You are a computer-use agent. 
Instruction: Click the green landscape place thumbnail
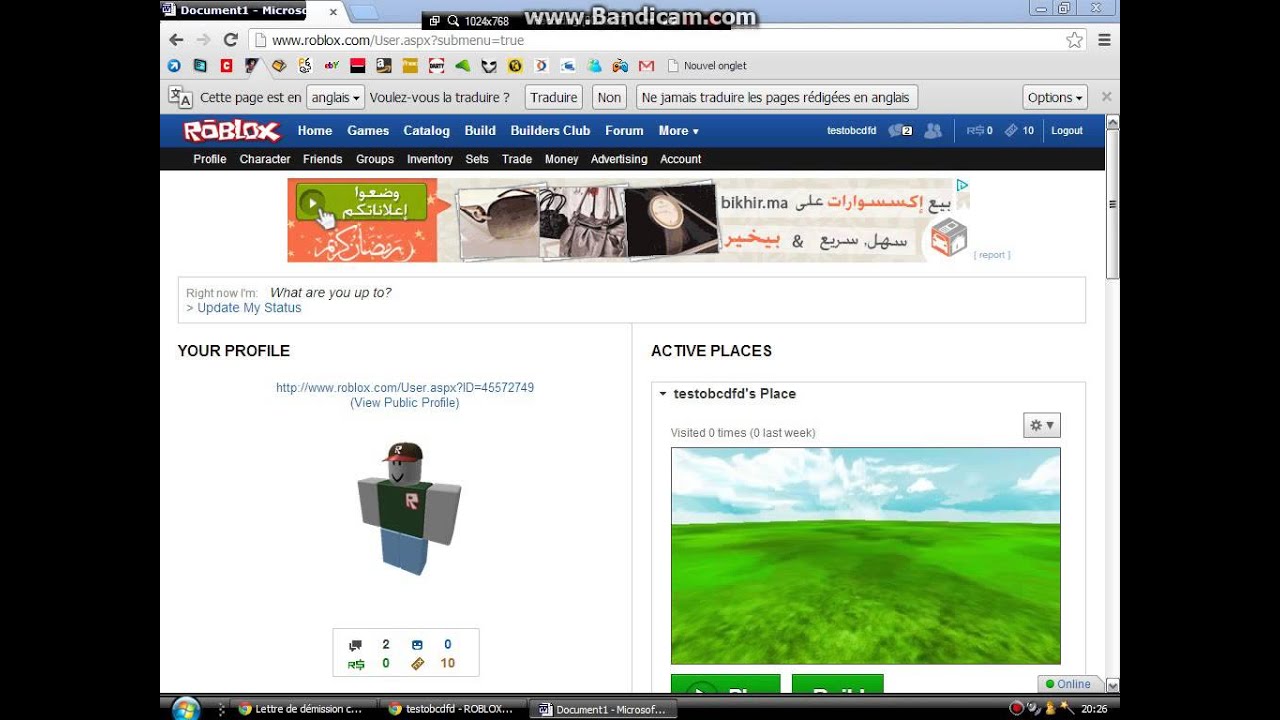point(866,556)
